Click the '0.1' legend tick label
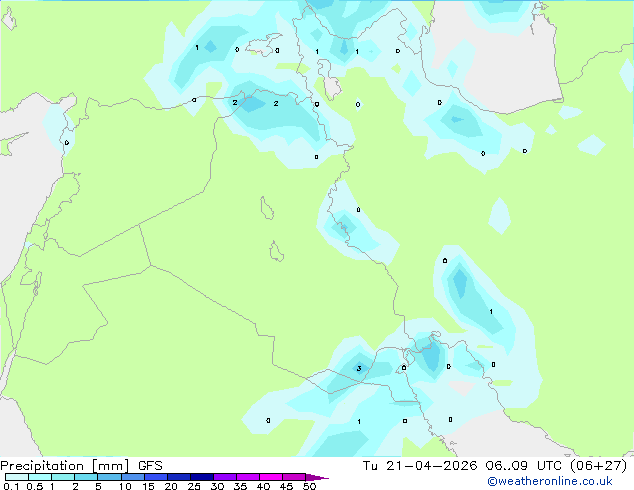The height and width of the screenshot is (490, 634). tap(11, 486)
